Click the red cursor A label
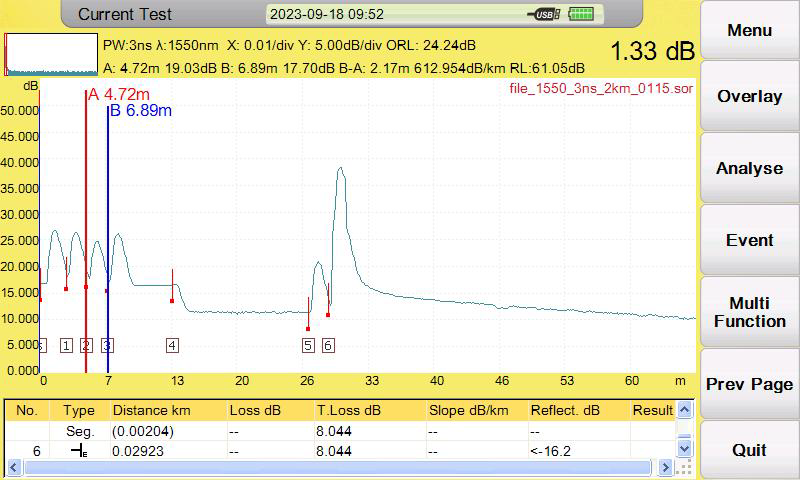The height and width of the screenshot is (480, 800). tap(119, 94)
